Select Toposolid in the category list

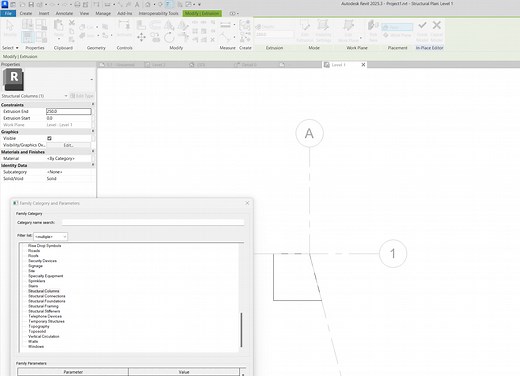click(37, 331)
